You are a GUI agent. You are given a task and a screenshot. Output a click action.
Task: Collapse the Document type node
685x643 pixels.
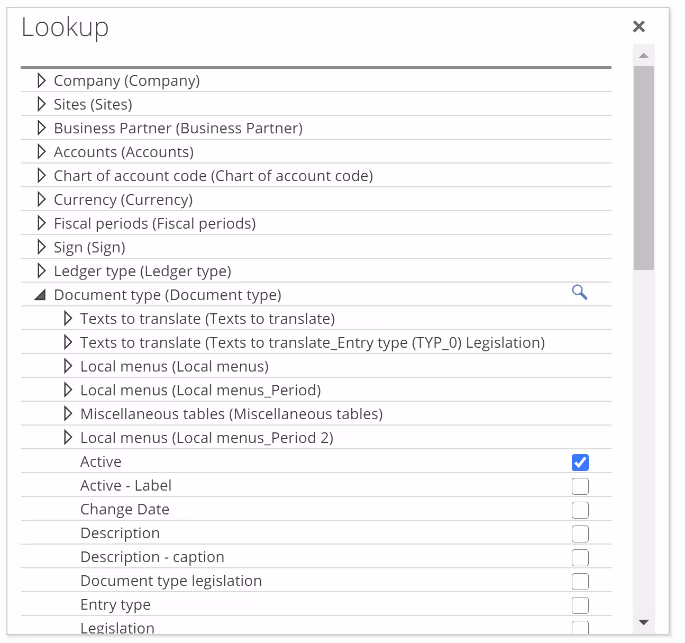(x=41, y=295)
